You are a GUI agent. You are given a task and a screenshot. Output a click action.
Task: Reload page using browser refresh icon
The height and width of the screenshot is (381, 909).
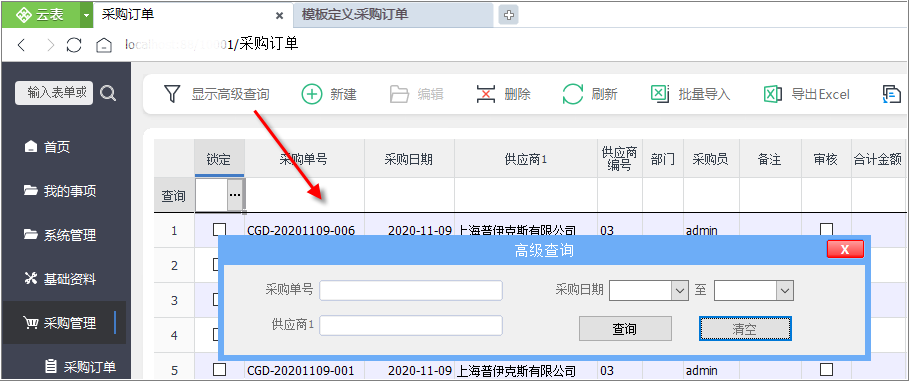click(x=74, y=45)
